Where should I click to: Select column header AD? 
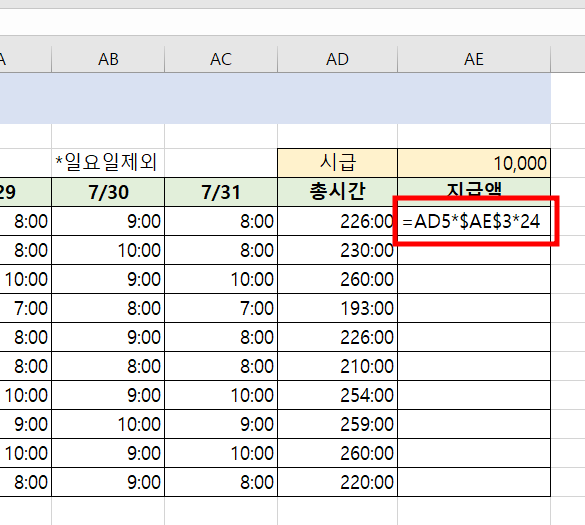click(x=337, y=59)
